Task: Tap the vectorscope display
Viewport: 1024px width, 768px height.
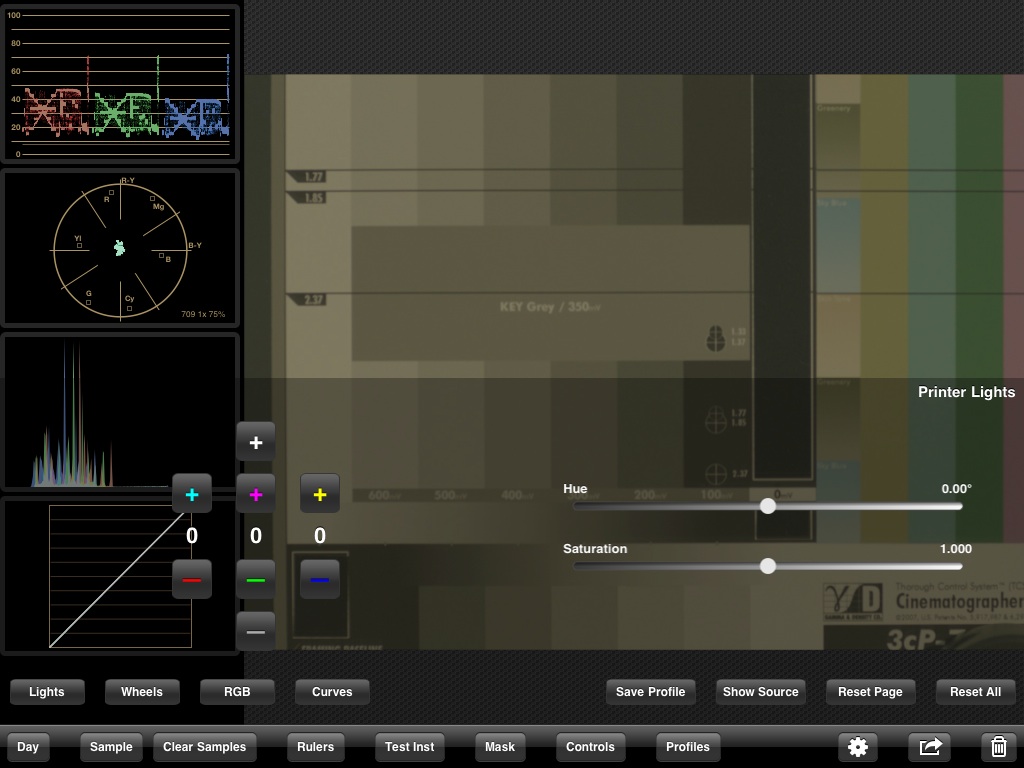Action: click(x=120, y=248)
